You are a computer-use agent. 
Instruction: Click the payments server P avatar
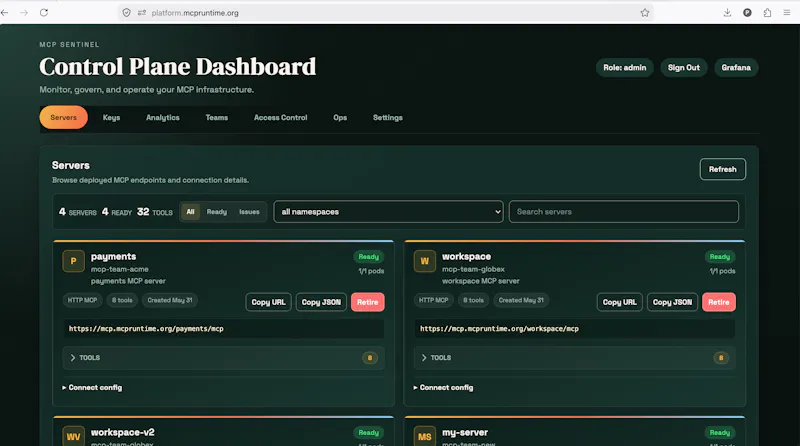click(73, 261)
